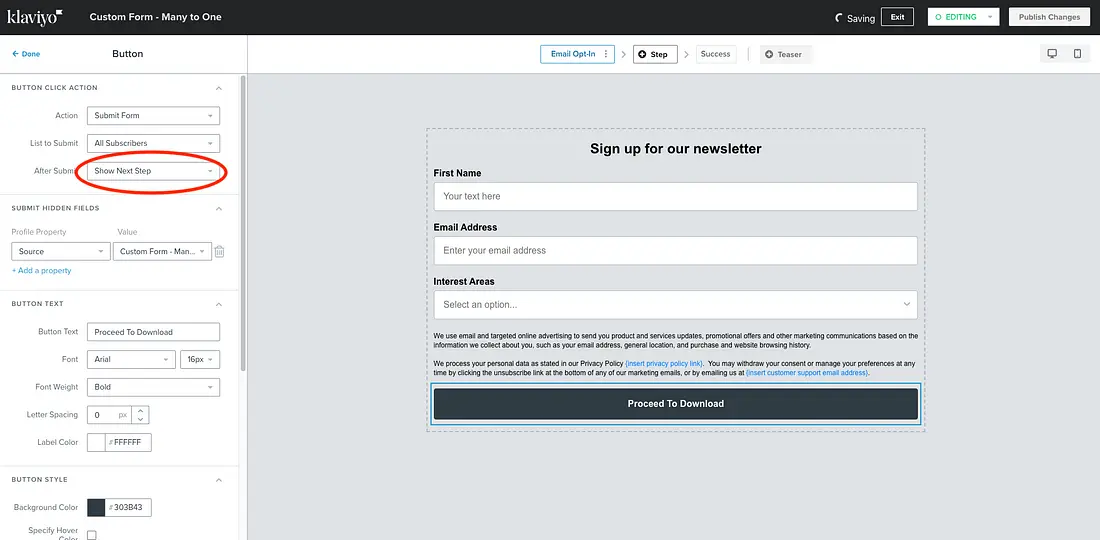Screen dimensions: 1100x540
Task: Increase letter spacing with up arrow
Action: [x=141, y=410]
